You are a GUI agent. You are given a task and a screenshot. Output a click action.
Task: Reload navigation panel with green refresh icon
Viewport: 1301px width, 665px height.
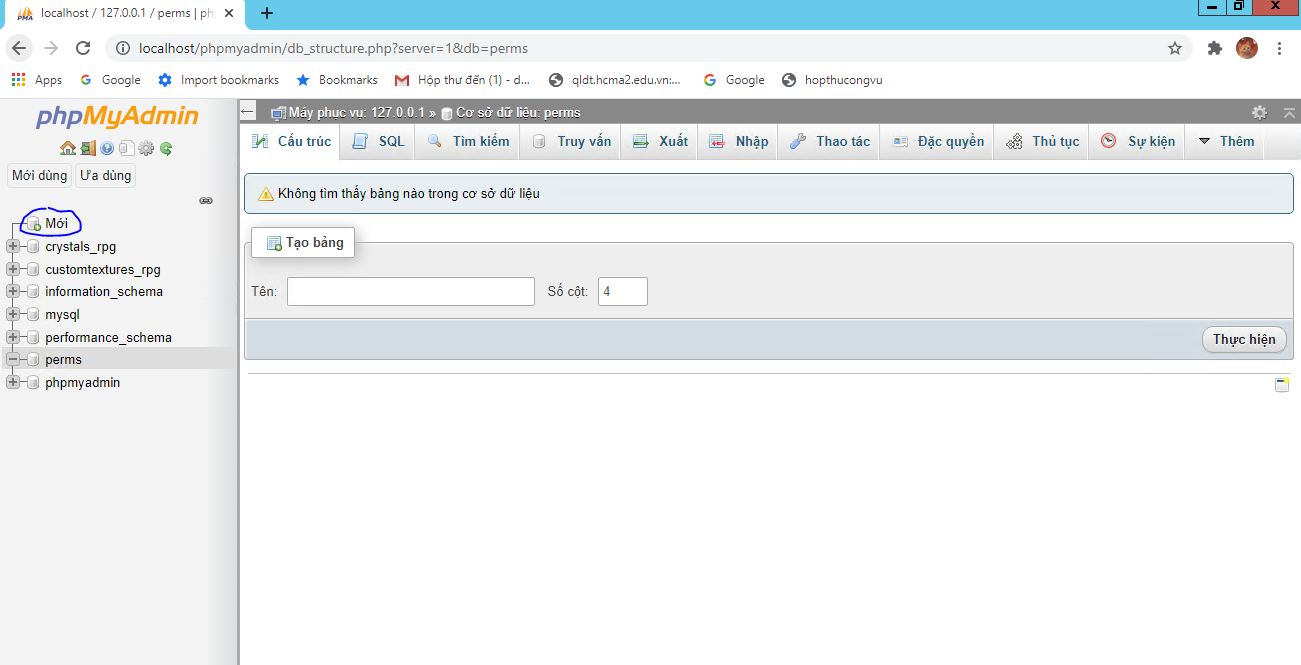166,148
